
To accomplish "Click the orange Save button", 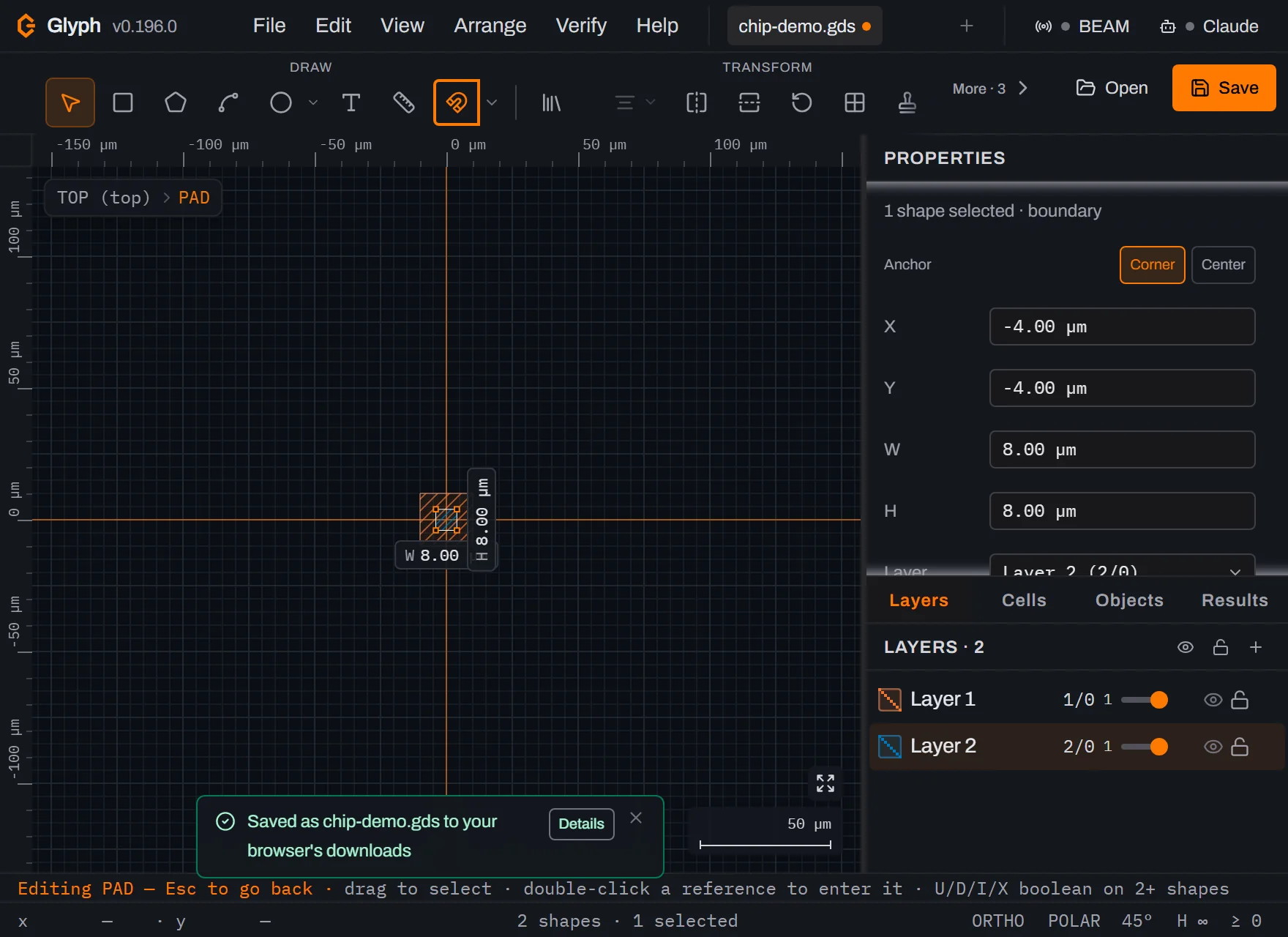I will 1224,88.
